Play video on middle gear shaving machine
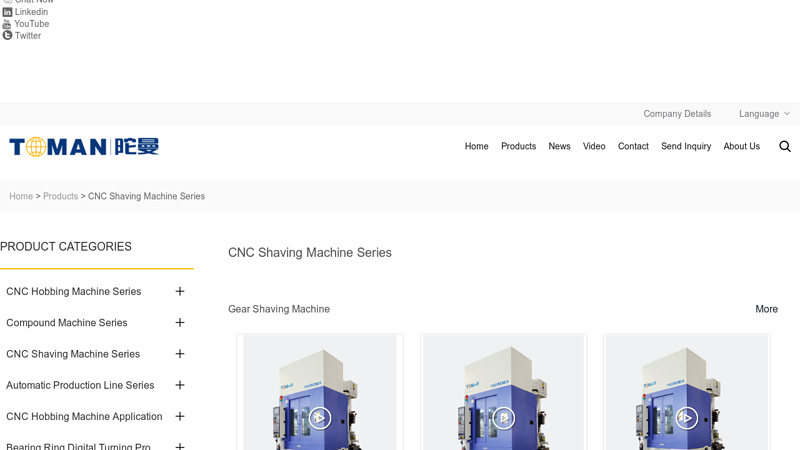 (504, 418)
